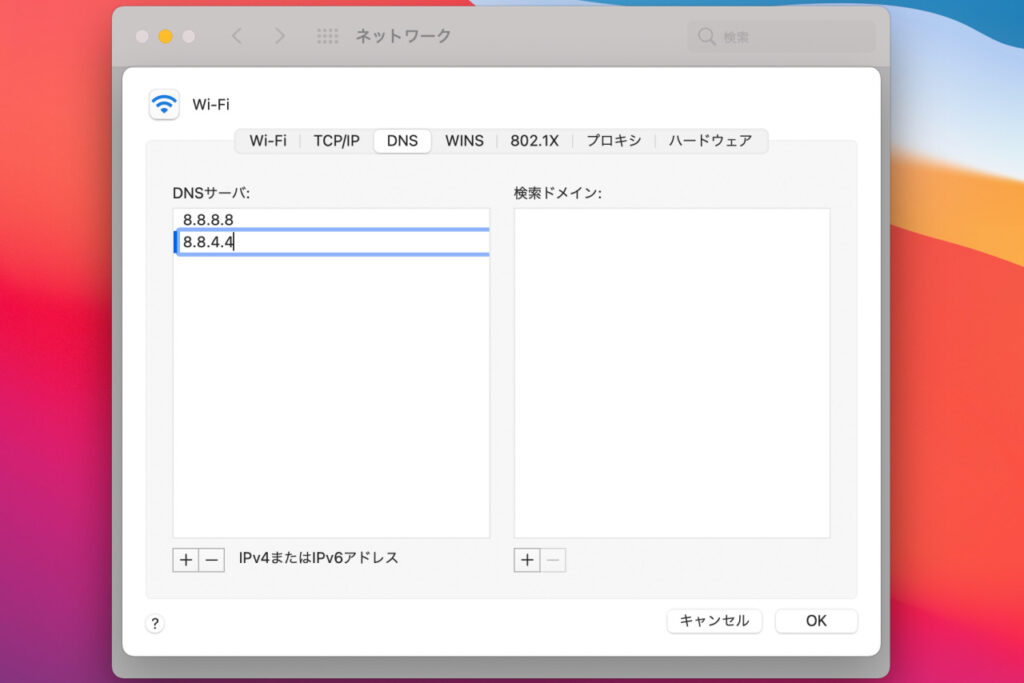Click the back arrow in Network window toolbar
This screenshot has width=1024, height=683.
point(237,36)
